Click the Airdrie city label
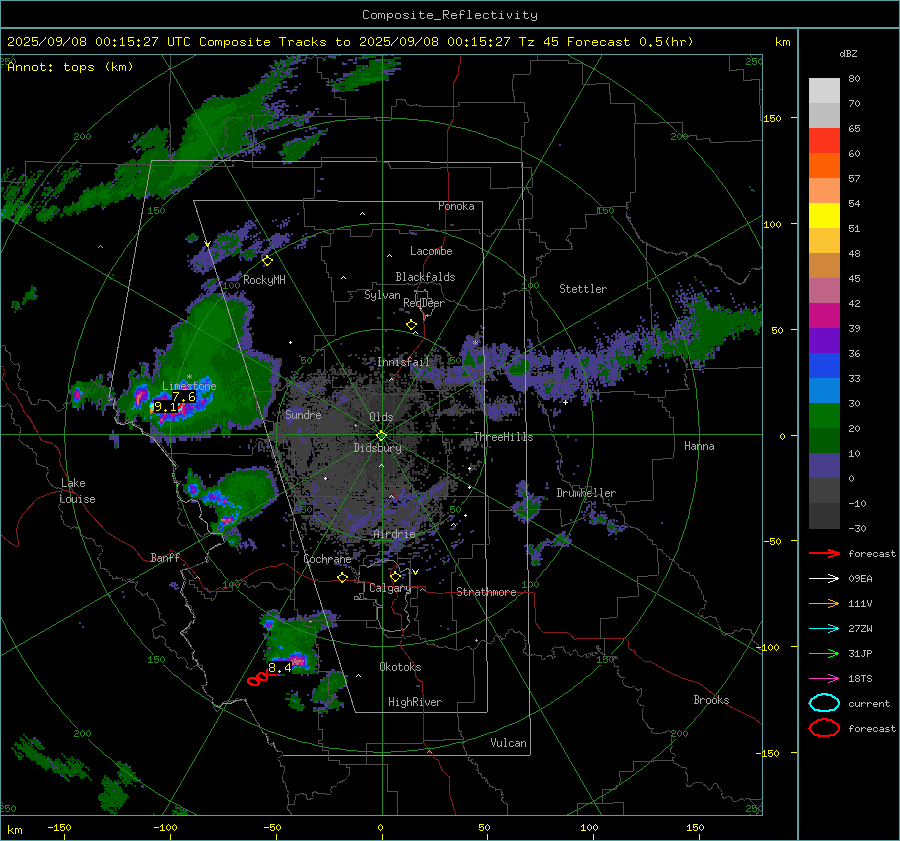This screenshot has width=900, height=841. coord(394,534)
